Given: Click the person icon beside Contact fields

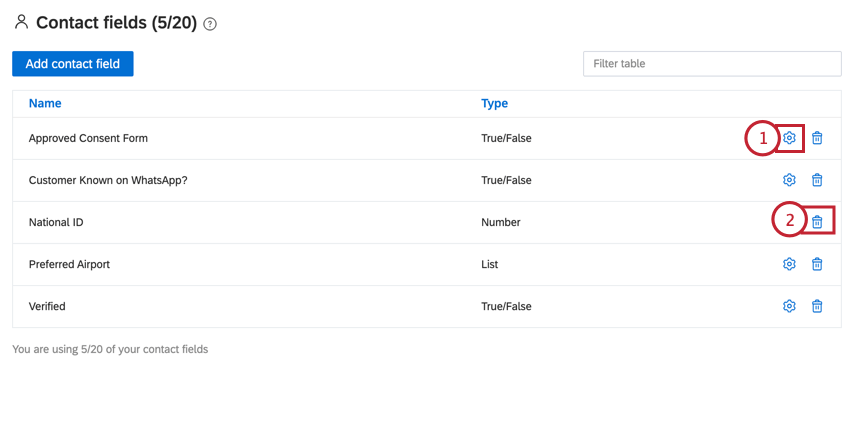Looking at the screenshot, I should click(x=21, y=22).
